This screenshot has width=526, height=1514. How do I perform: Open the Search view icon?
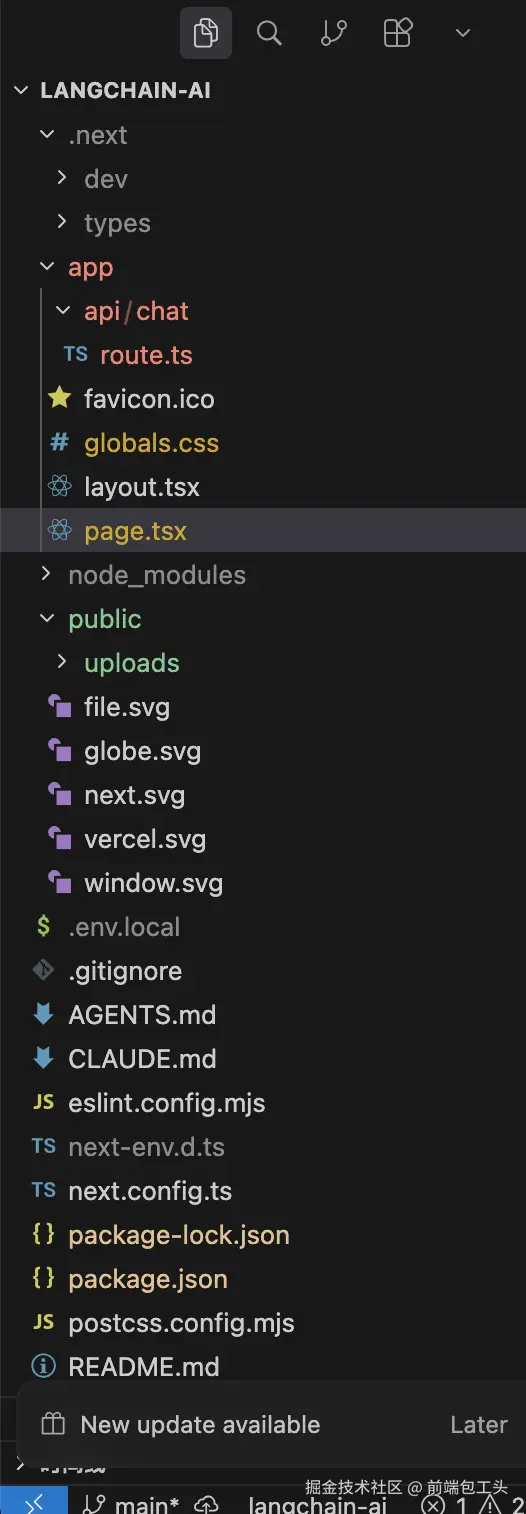(x=269, y=33)
